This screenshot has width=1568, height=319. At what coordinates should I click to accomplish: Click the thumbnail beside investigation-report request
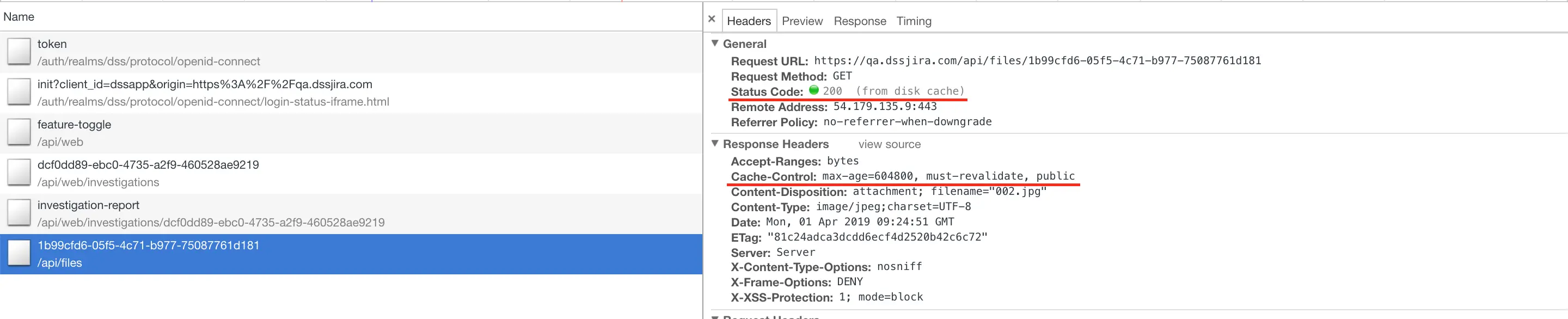[19, 212]
